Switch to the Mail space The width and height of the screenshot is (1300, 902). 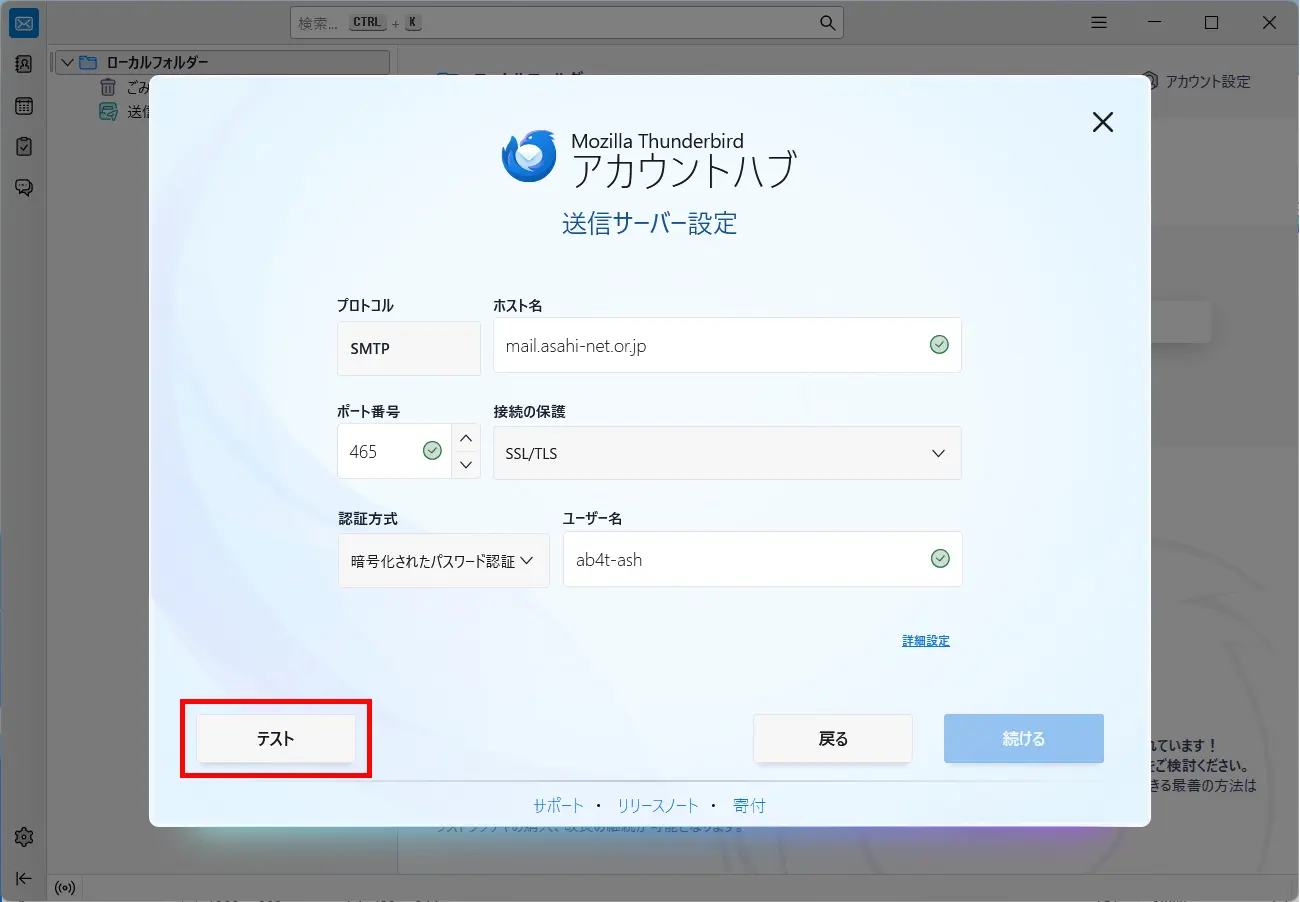point(23,22)
